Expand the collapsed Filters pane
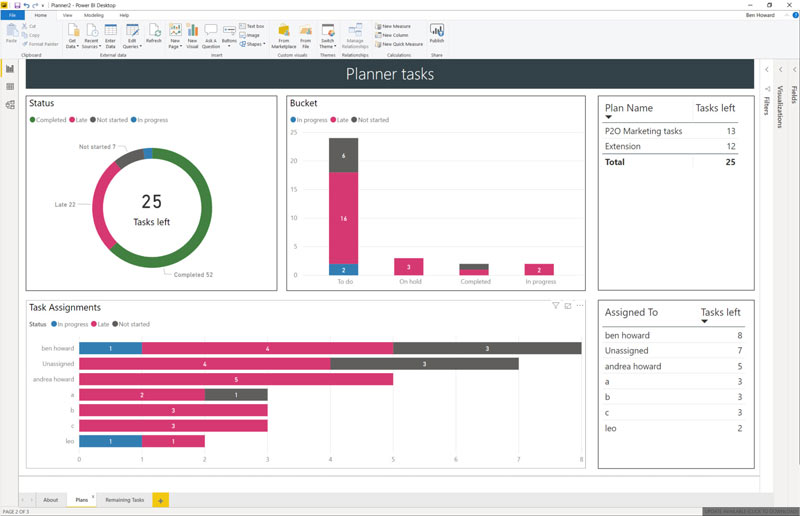This screenshot has height=516, width=800. click(766, 69)
